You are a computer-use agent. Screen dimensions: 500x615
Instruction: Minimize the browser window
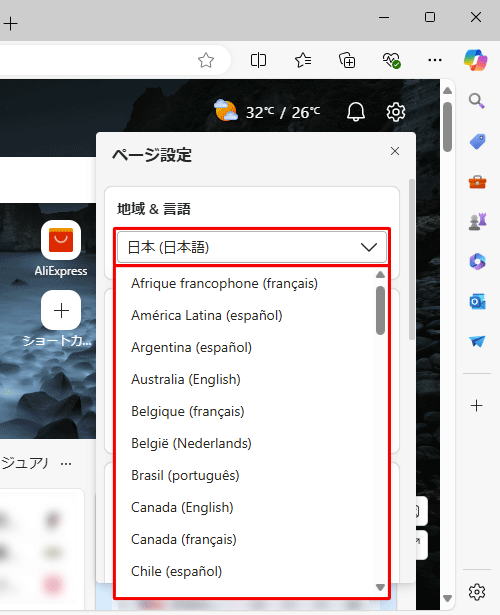pos(384,17)
